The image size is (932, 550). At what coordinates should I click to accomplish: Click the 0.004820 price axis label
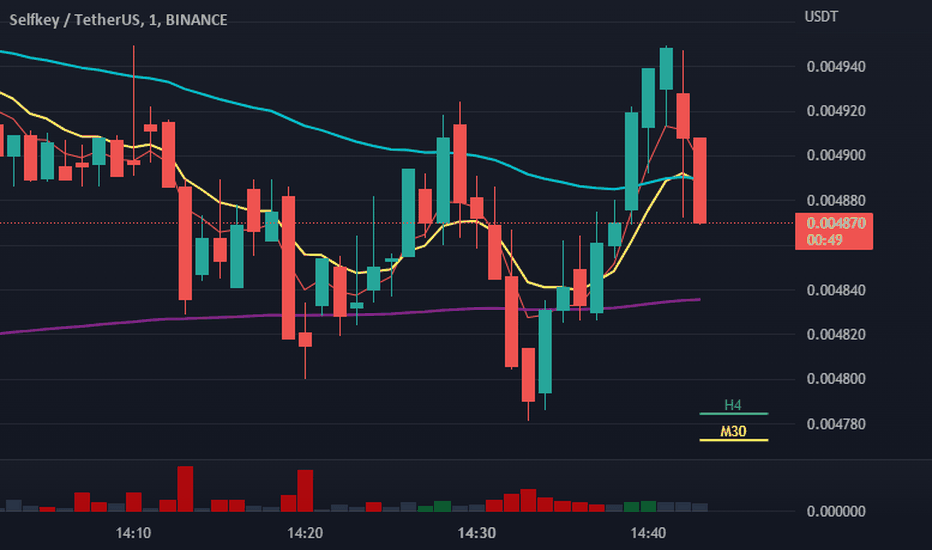[836, 335]
